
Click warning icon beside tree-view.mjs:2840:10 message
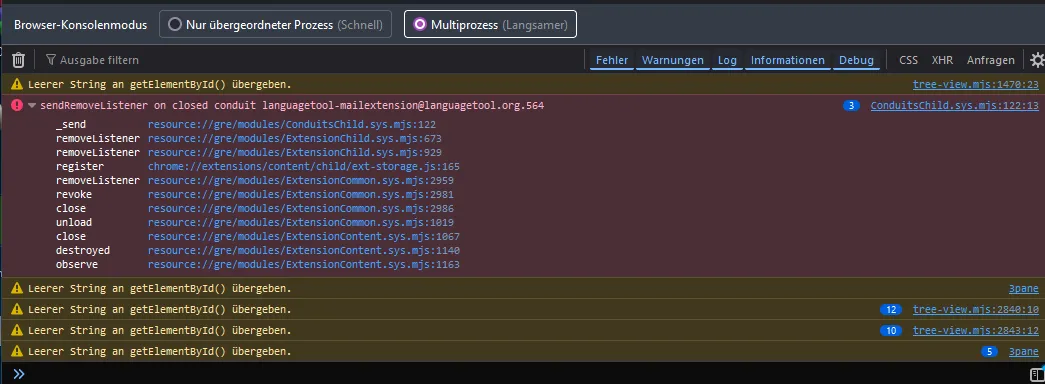click(17, 309)
